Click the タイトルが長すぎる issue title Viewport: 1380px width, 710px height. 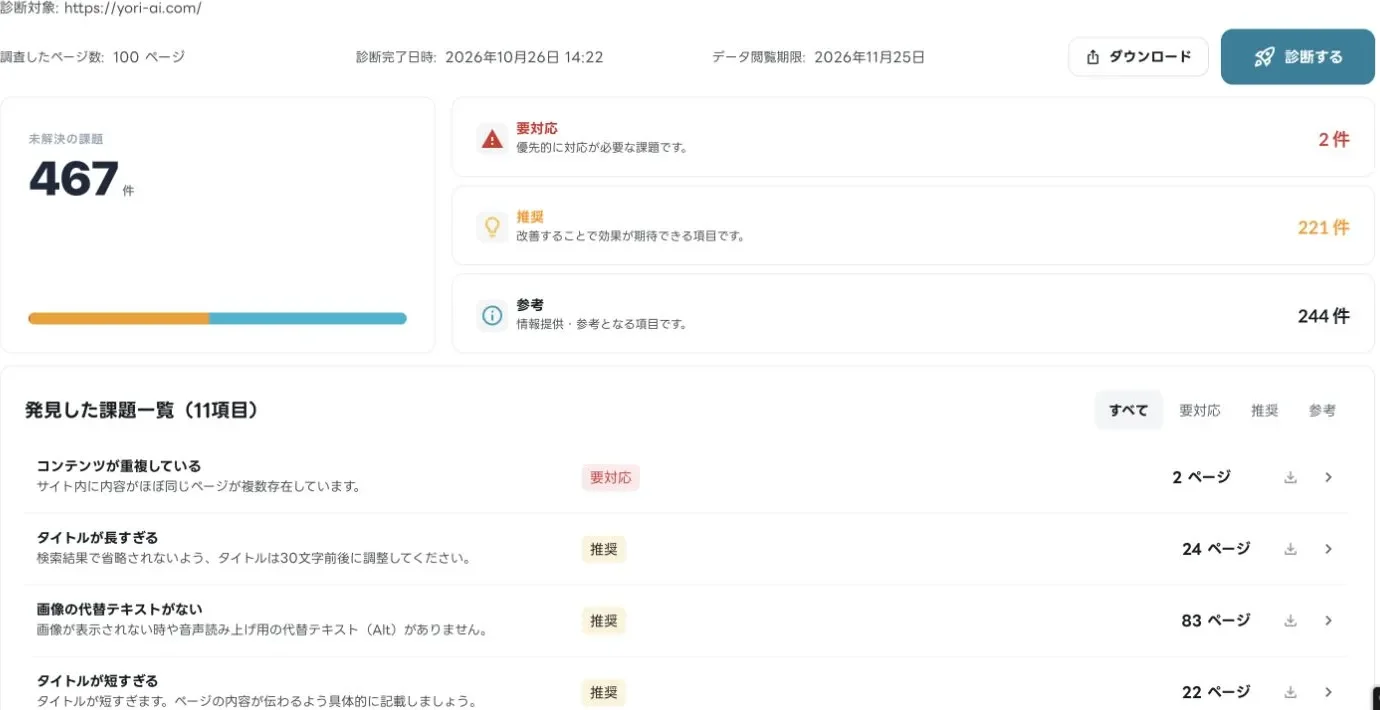97,538
